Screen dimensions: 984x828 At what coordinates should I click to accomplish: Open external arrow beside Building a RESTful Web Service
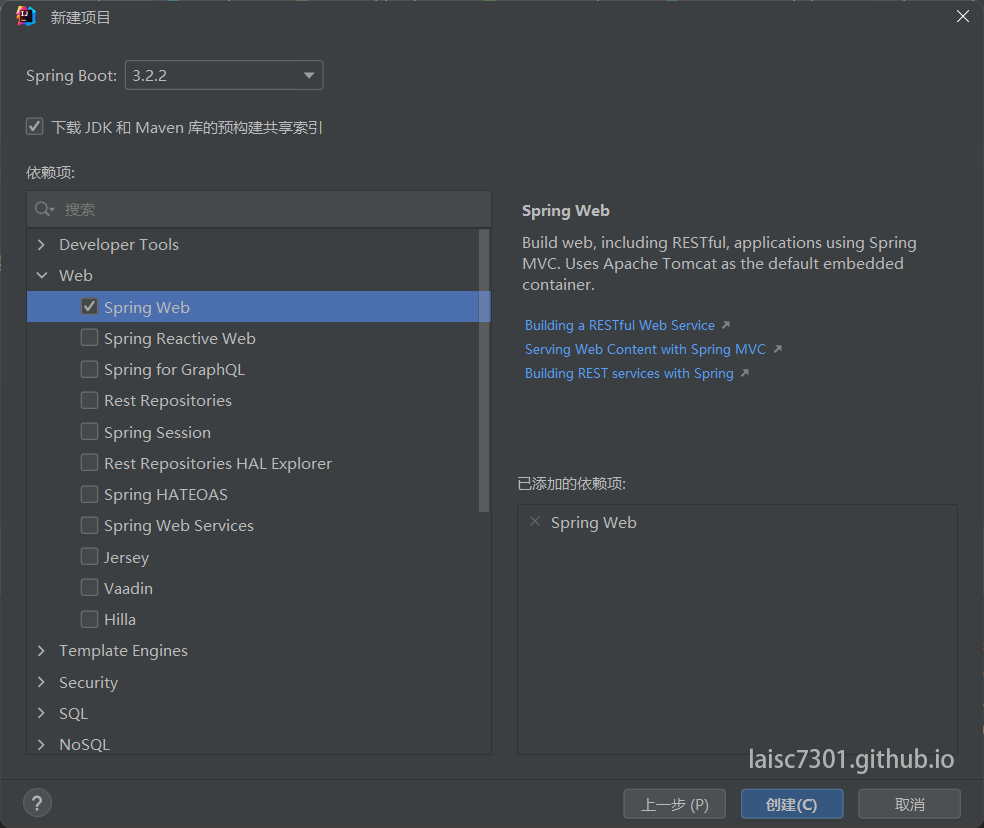(x=726, y=325)
